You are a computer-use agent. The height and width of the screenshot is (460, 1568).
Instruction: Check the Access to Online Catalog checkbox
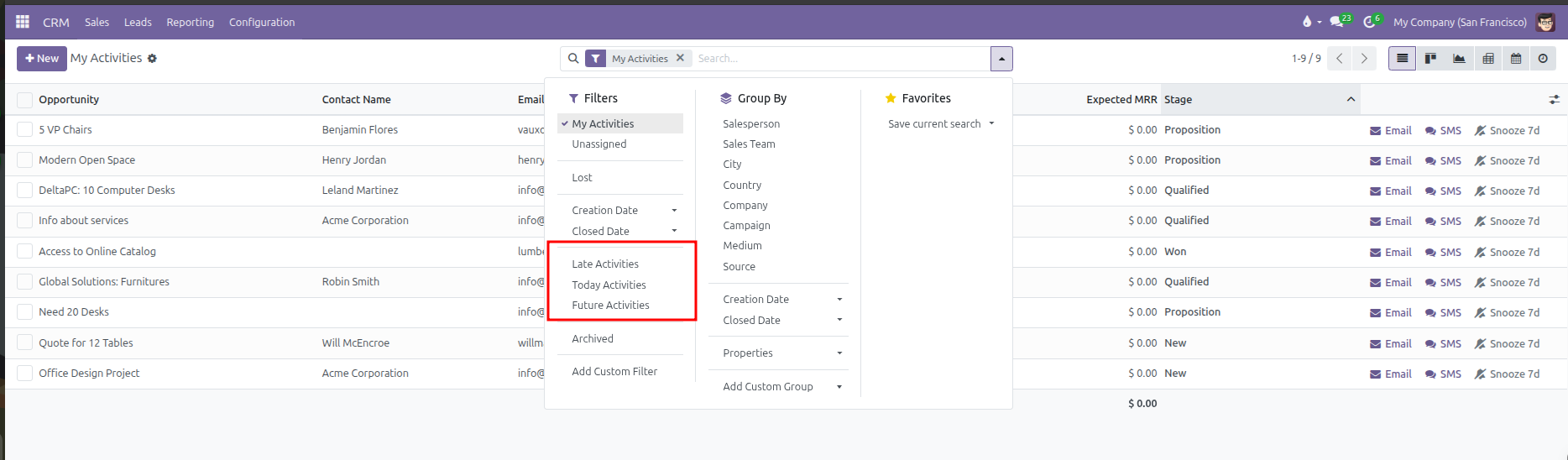[24, 251]
